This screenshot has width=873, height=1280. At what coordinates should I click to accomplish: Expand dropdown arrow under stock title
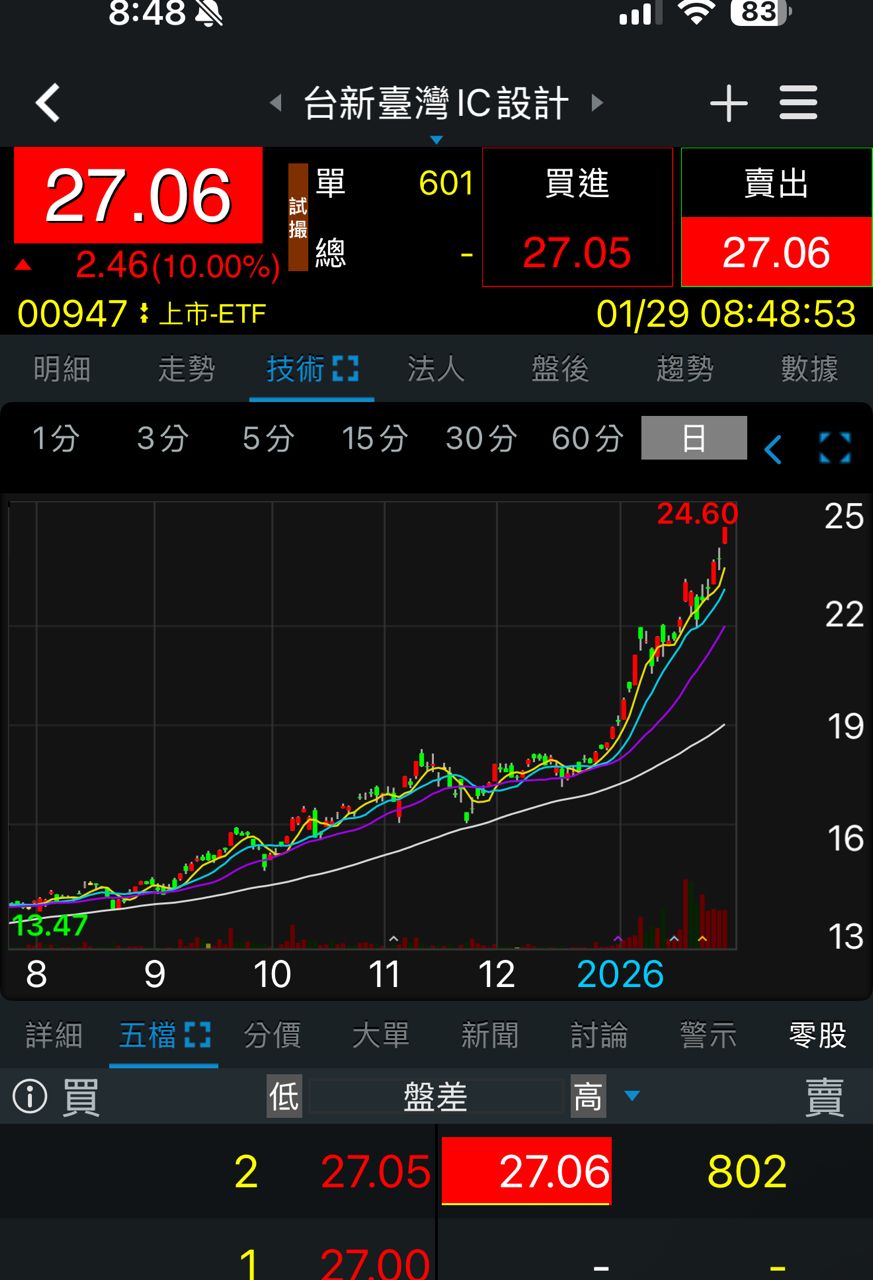436,139
